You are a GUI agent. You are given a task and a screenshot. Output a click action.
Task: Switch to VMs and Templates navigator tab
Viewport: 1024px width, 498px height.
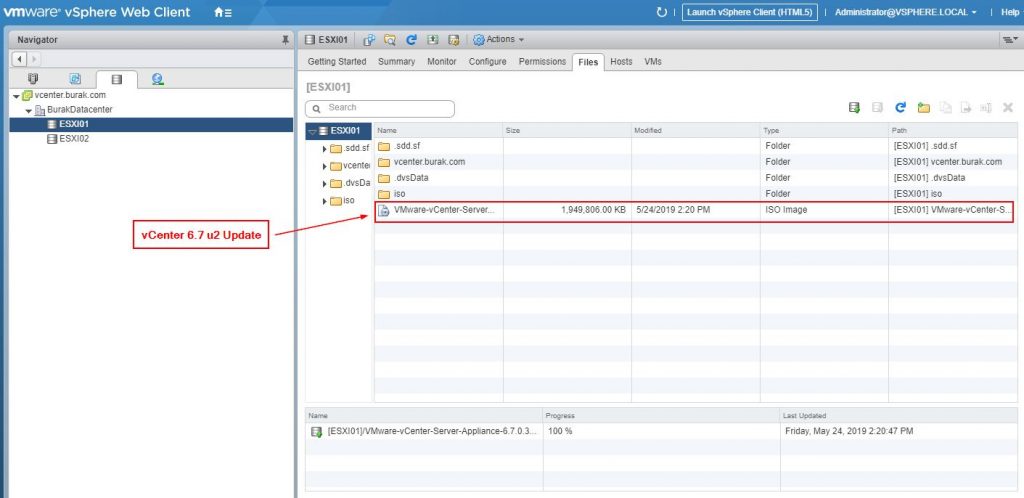coord(75,79)
